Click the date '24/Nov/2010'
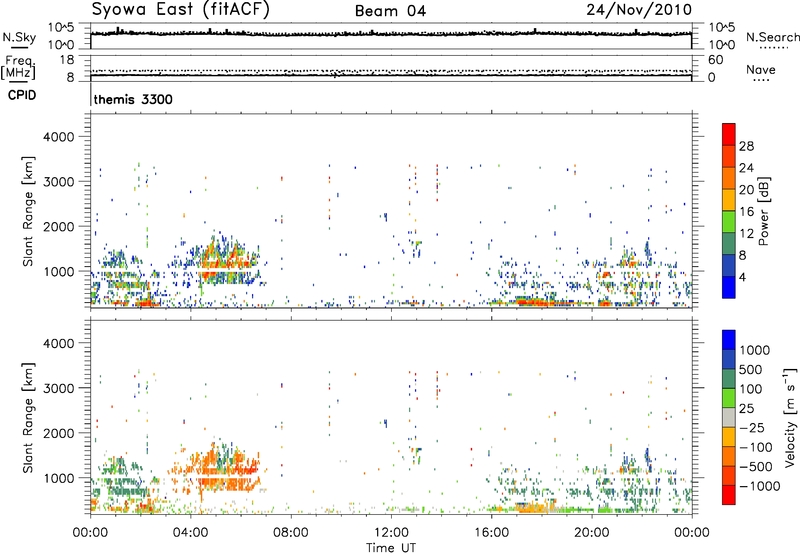800x554 pixels. point(639,10)
